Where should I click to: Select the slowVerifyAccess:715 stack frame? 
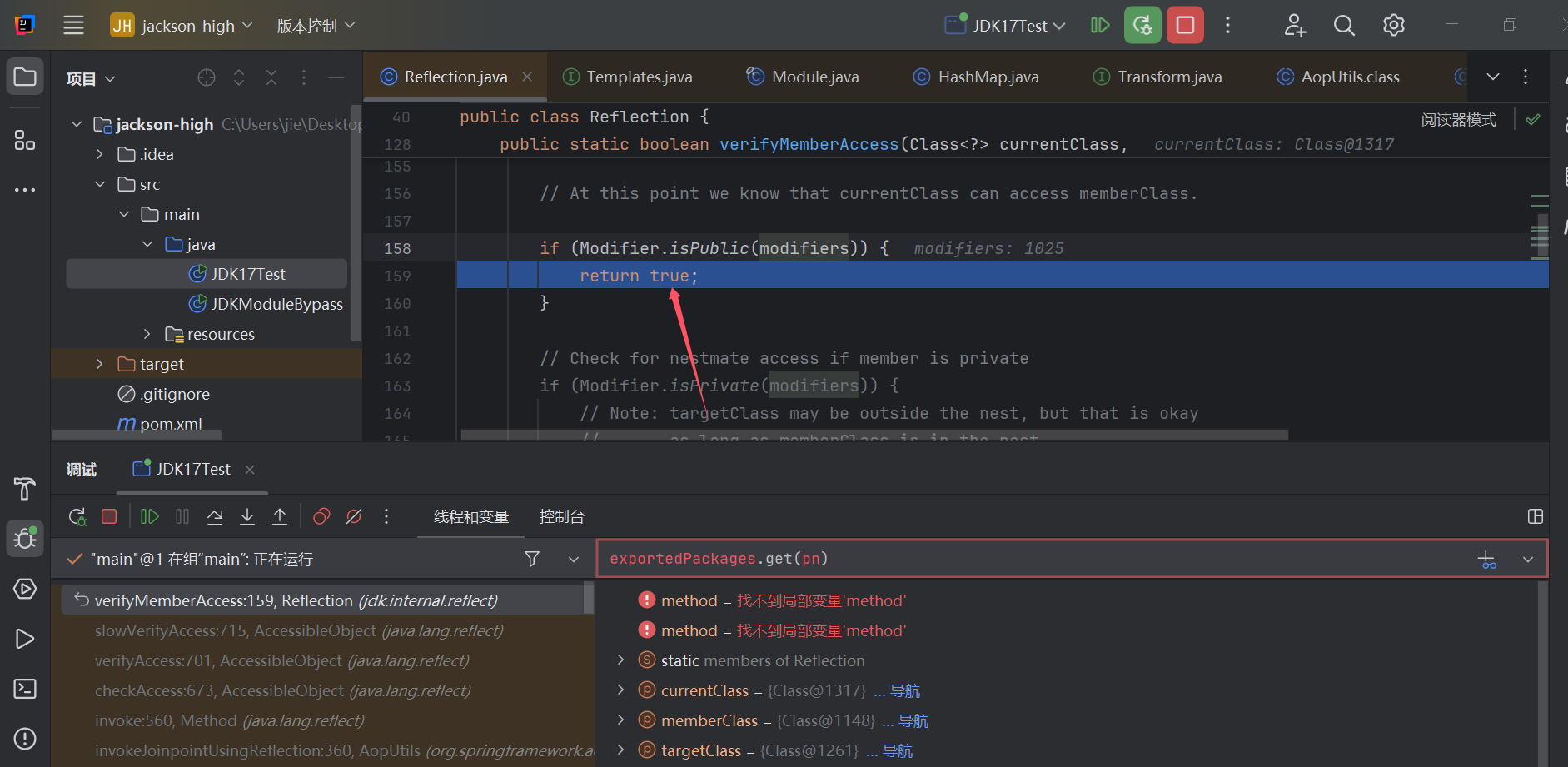(299, 630)
